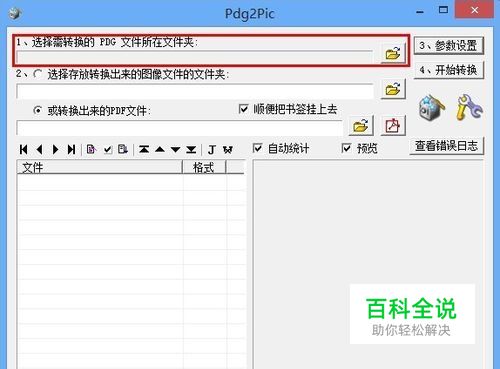Click the blue box with hammer icon

coord(432,107)
